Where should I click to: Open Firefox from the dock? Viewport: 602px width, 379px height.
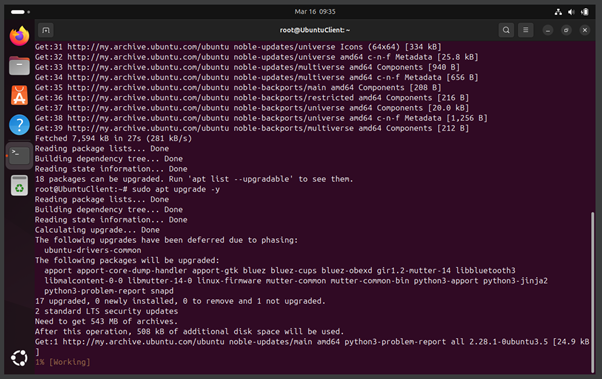[x=19, y=36]
